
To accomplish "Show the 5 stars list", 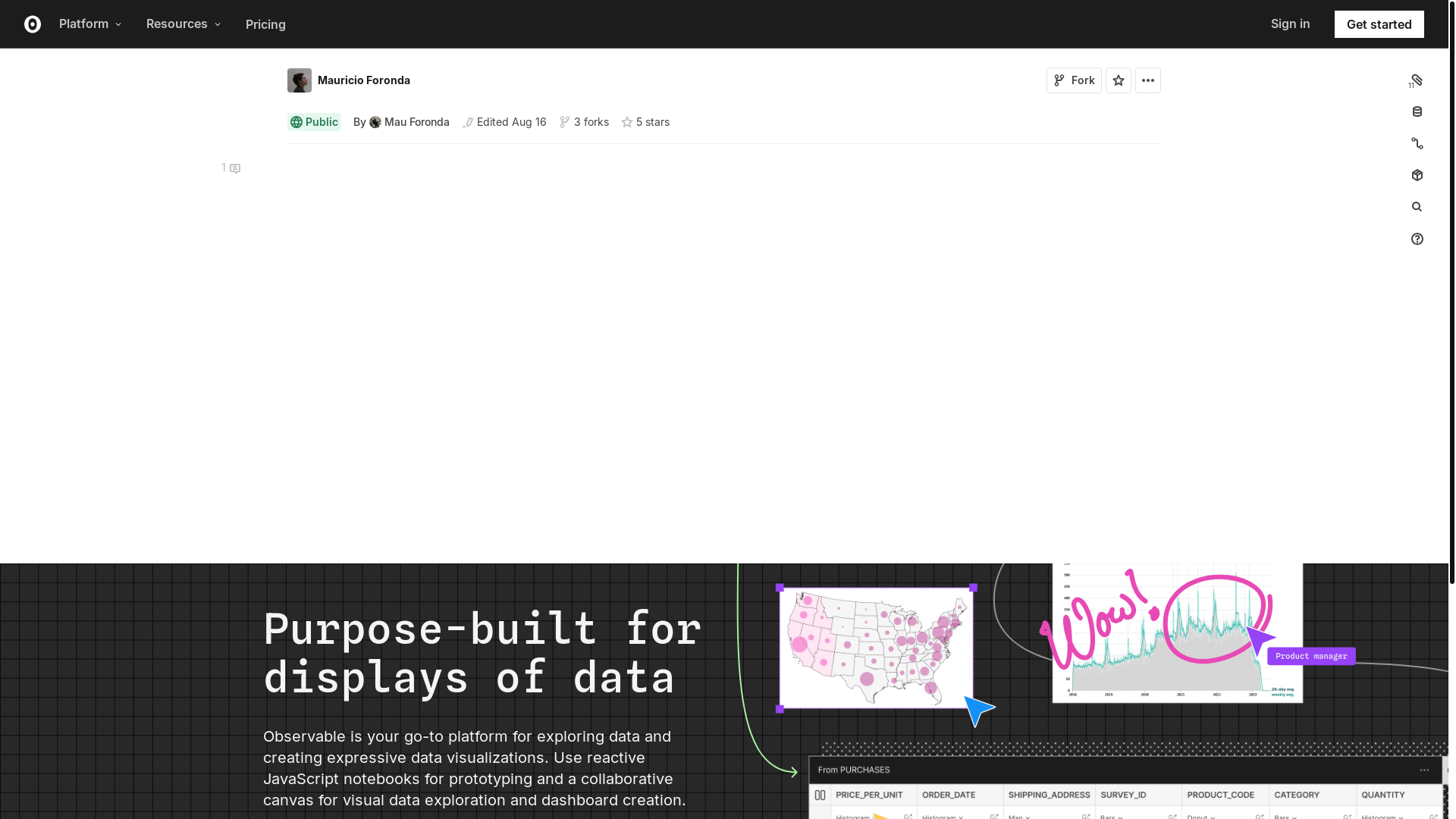I will tap(645, 122).
